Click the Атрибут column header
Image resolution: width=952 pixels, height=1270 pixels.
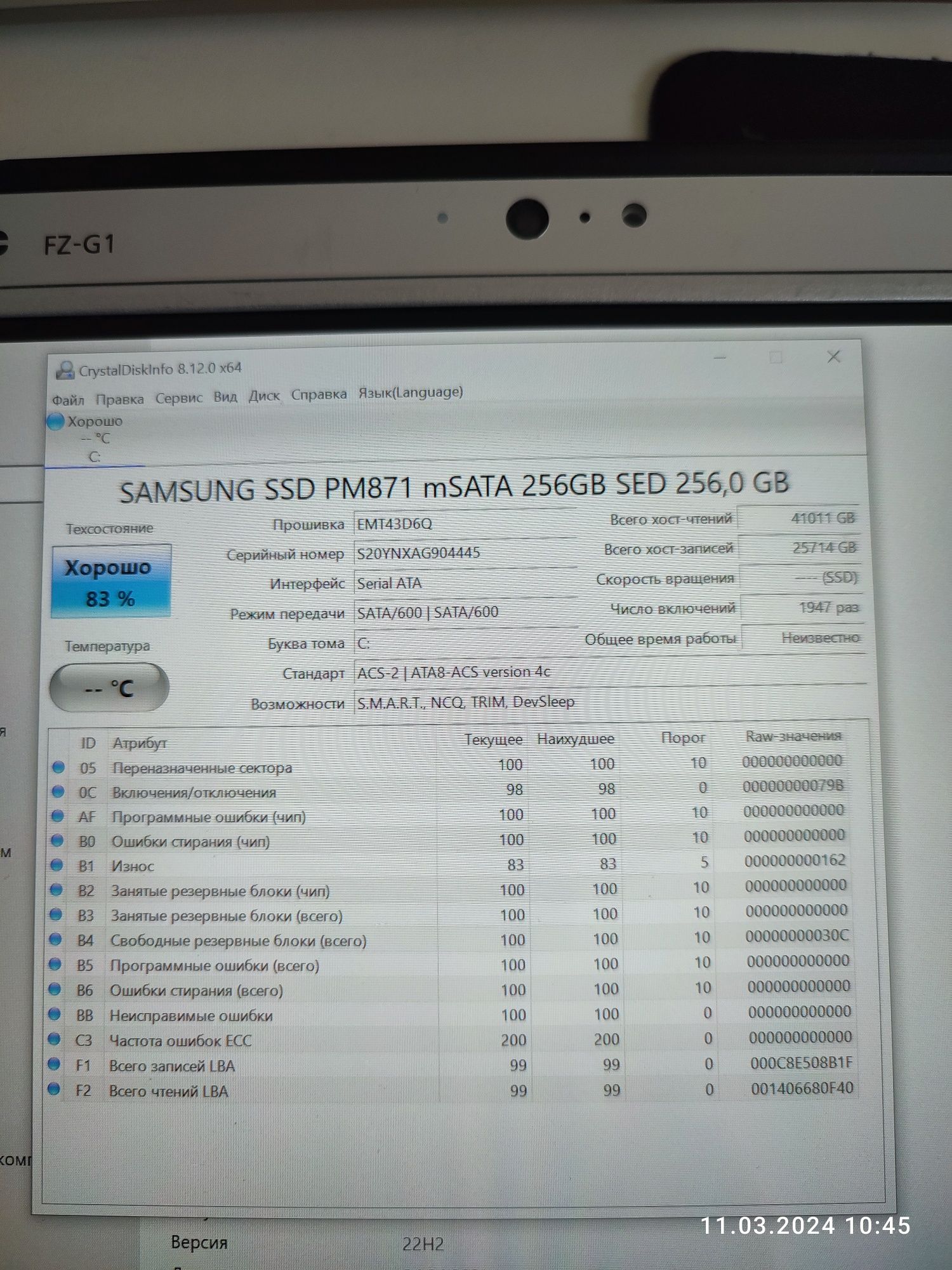140,743
